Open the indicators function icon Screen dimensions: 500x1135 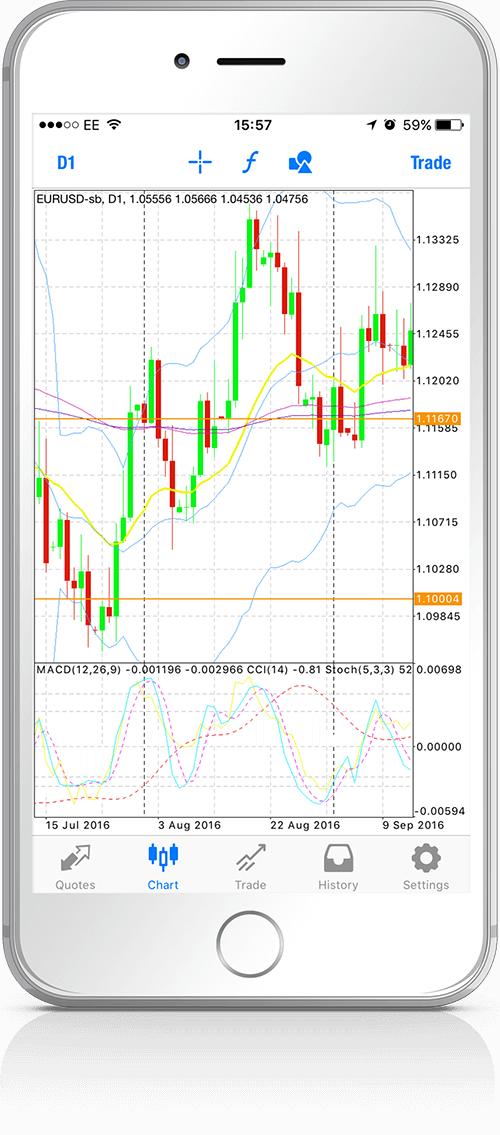point(250,163)
